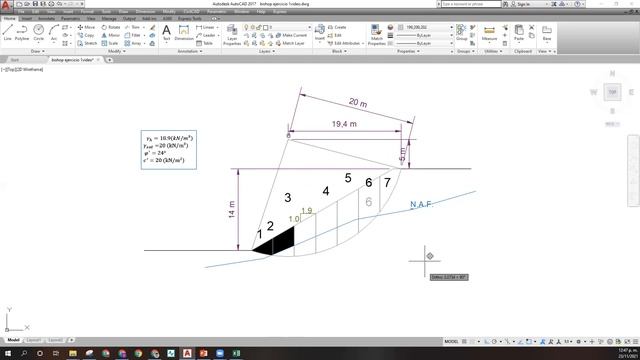Insert a Table from Annotation panel
Viewport: 640px width, 360px height.
[204, 43]
